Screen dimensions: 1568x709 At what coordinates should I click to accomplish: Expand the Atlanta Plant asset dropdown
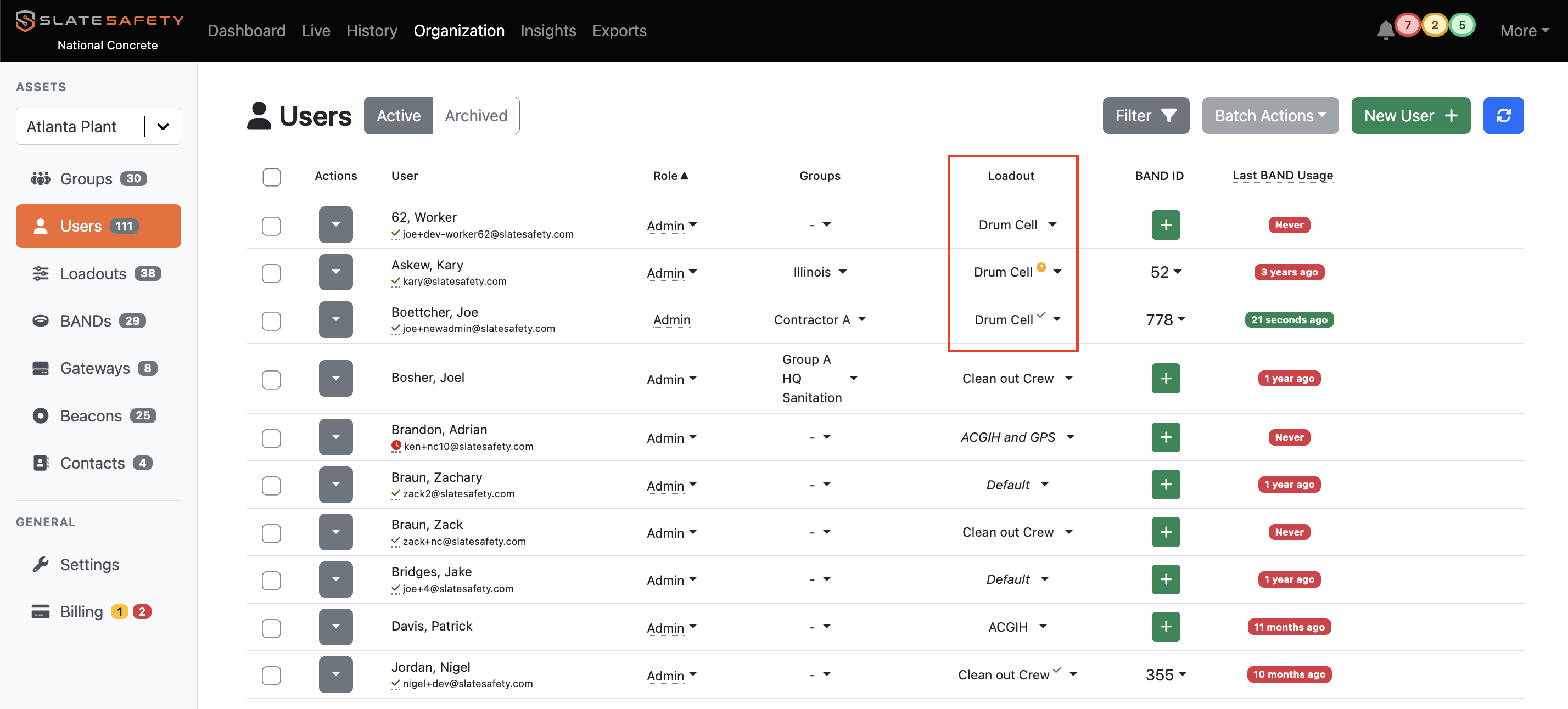click(x=163, y=127)
